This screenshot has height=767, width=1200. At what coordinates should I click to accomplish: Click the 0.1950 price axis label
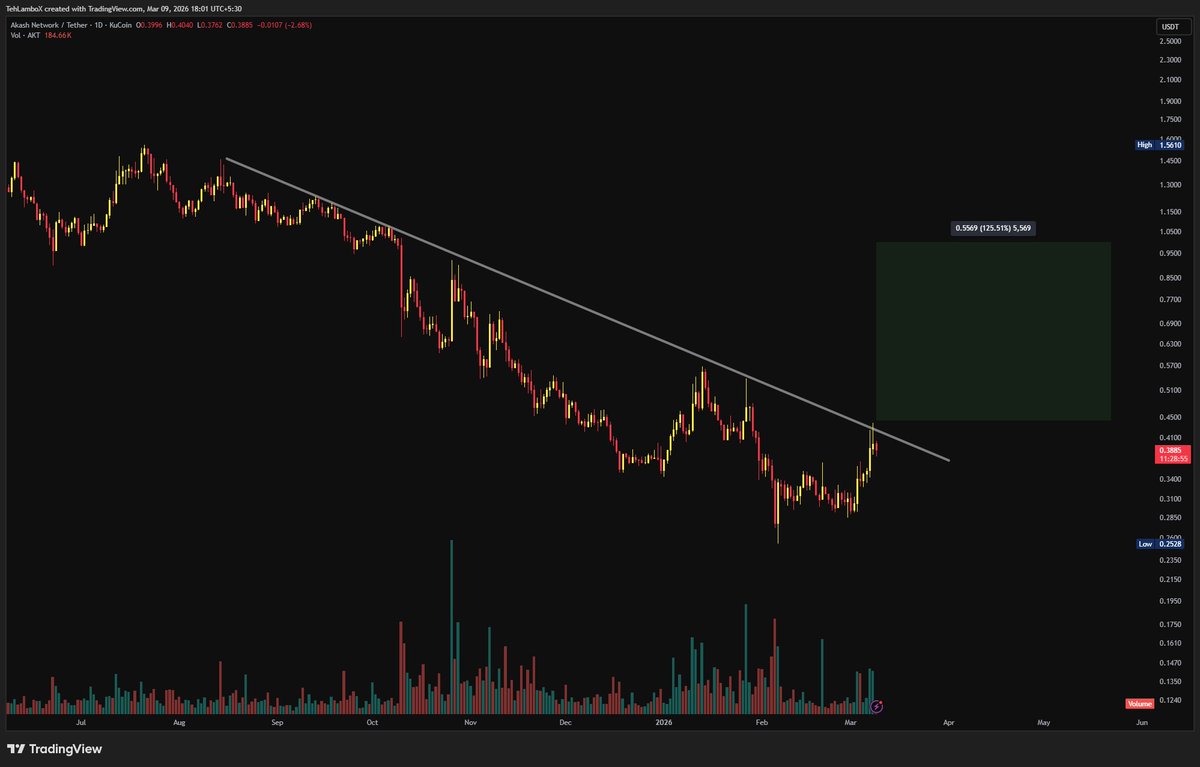[1168, 602]
